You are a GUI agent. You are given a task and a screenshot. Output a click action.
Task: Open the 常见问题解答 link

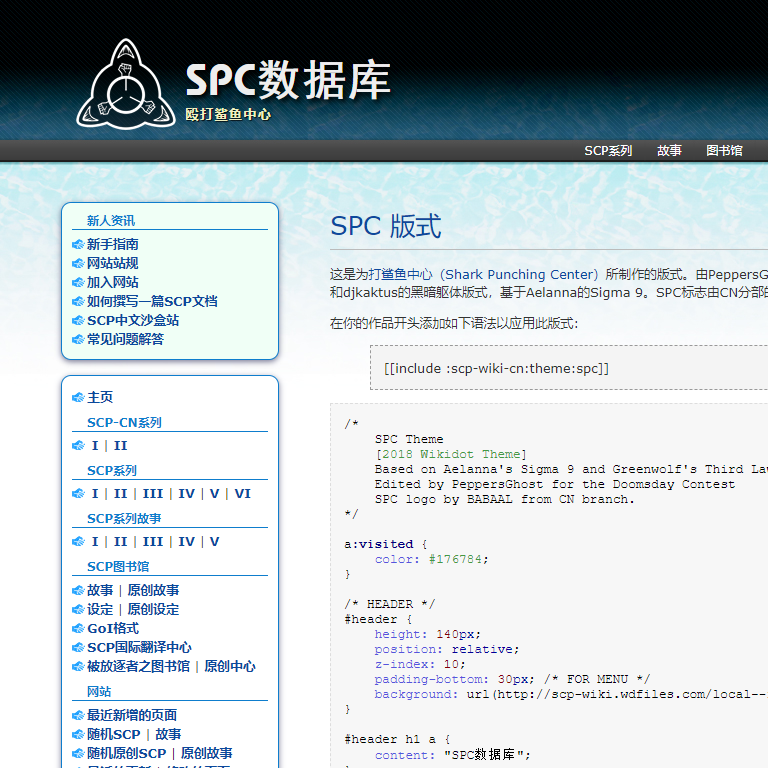pyautogui.click(x=125, y=339)
